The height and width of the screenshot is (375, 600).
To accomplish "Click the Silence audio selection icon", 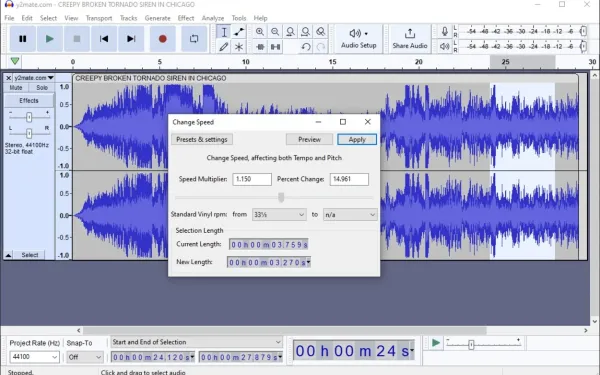I will [x=276, y=47].
